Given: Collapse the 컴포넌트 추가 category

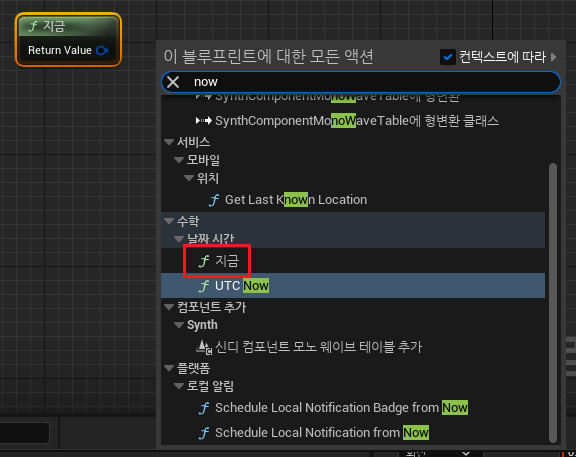Looking at the screenshot, I should click(169, 307).
